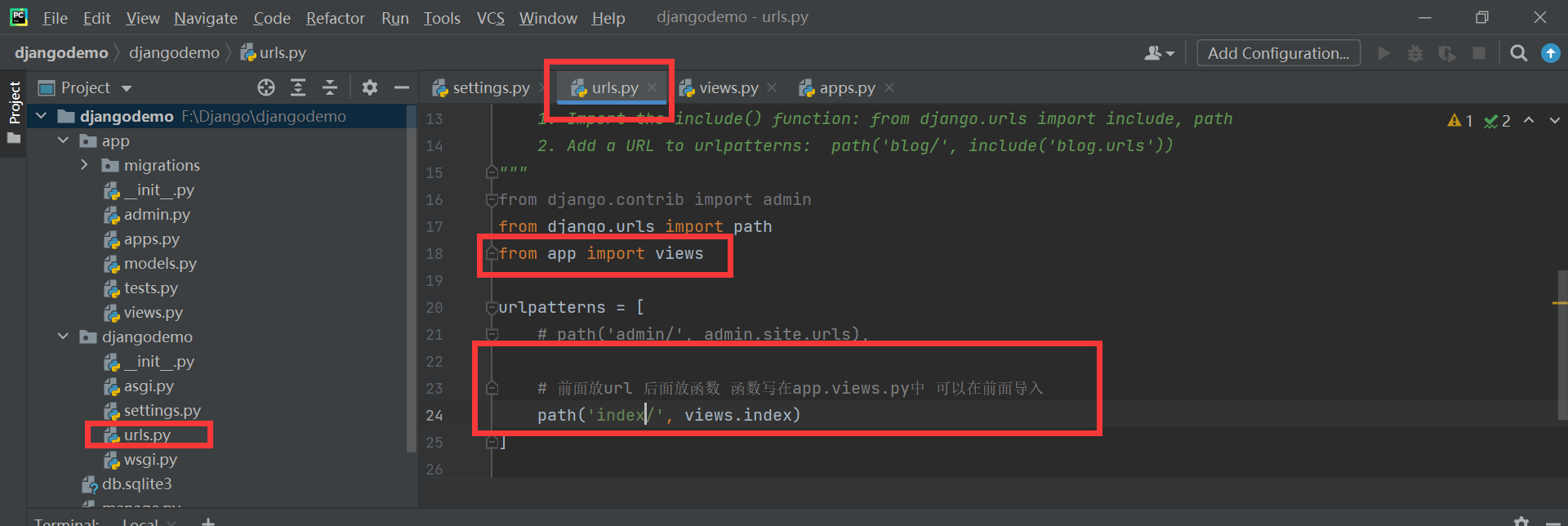The width and height of the screenshot is (1568, 526).
Task: Select tests.py in project tree
Action: pyautogui.click(x=141, y=288)
